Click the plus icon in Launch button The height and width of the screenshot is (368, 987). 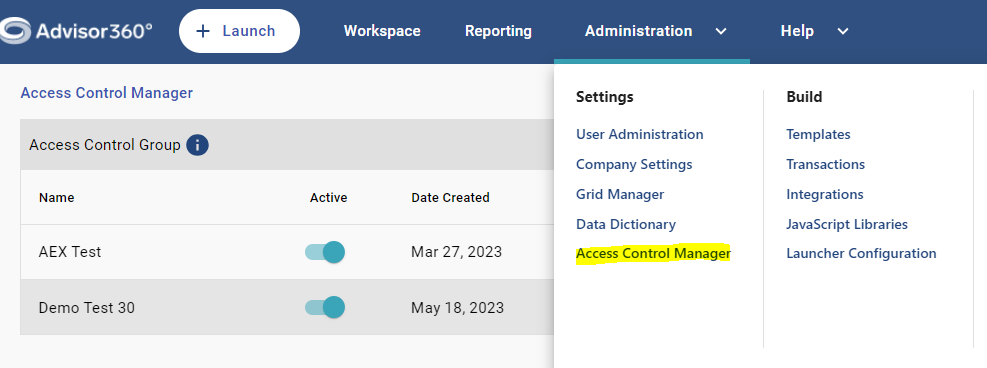[203, 31]
